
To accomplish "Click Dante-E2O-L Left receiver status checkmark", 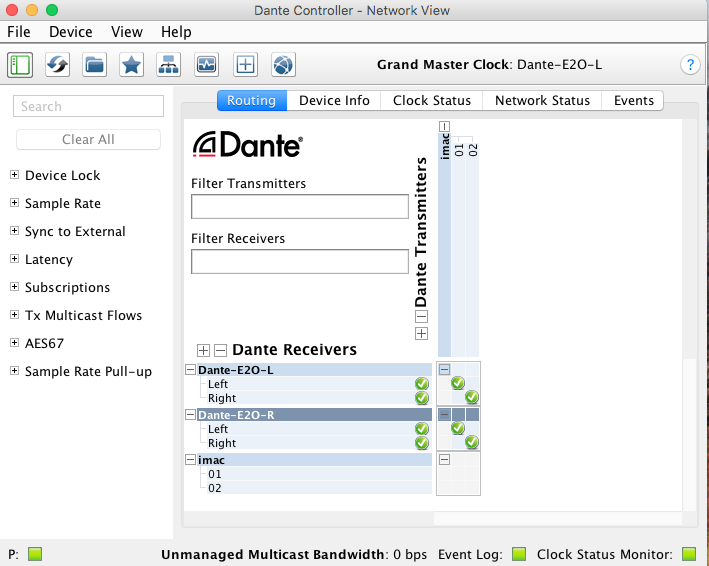I will point(422,384).
